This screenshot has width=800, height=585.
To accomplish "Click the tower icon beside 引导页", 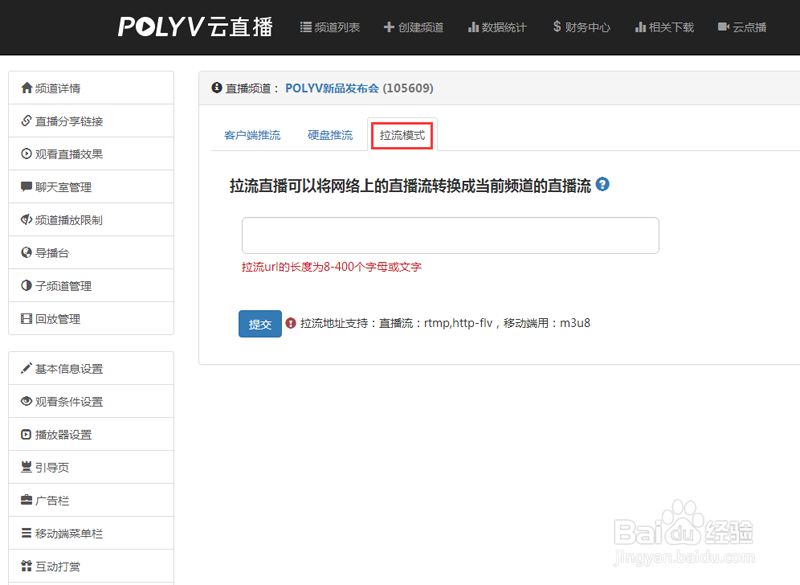I will pos(27,467).
